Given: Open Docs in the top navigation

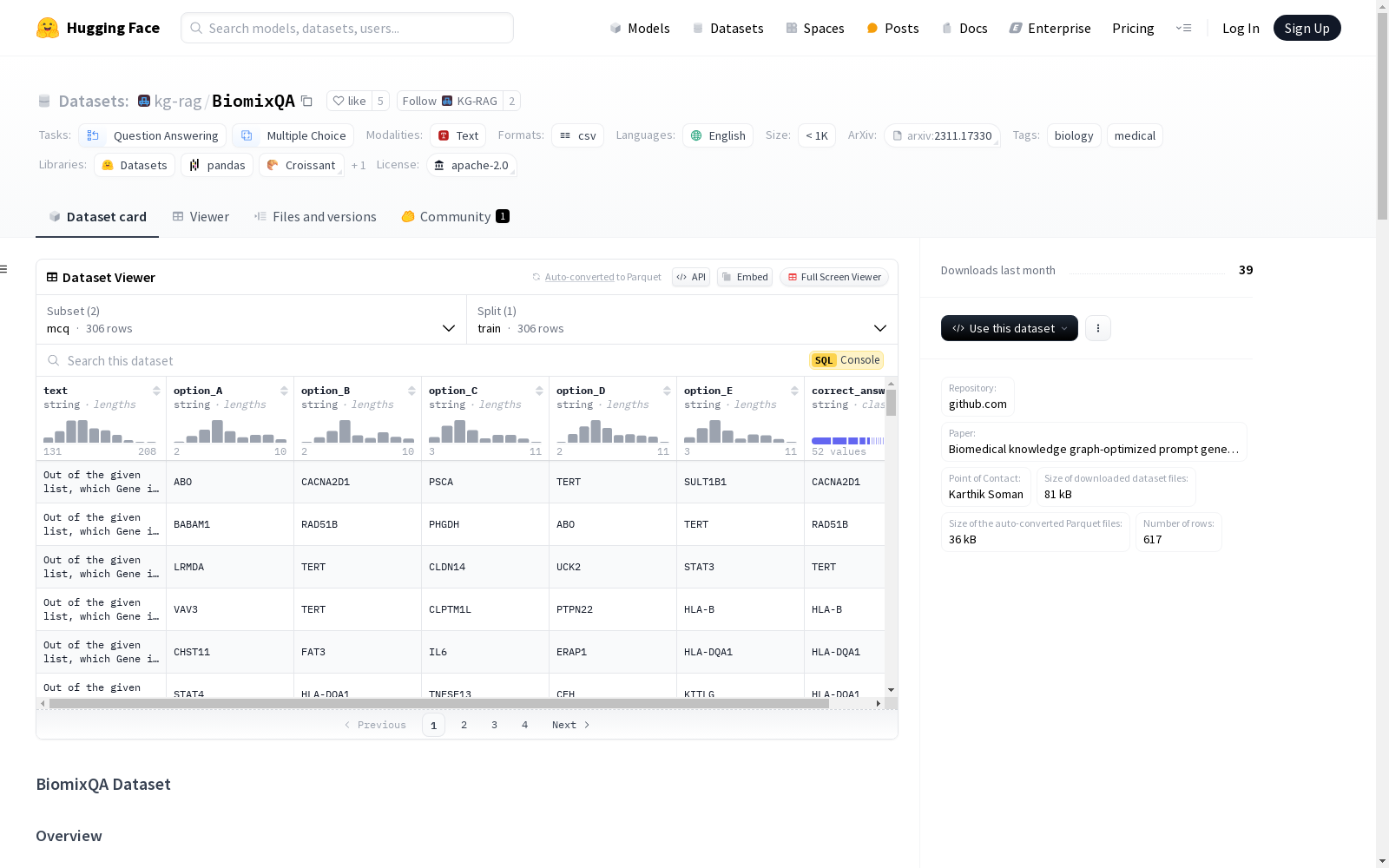Looking at the screenshot, I should coord(964,28).
